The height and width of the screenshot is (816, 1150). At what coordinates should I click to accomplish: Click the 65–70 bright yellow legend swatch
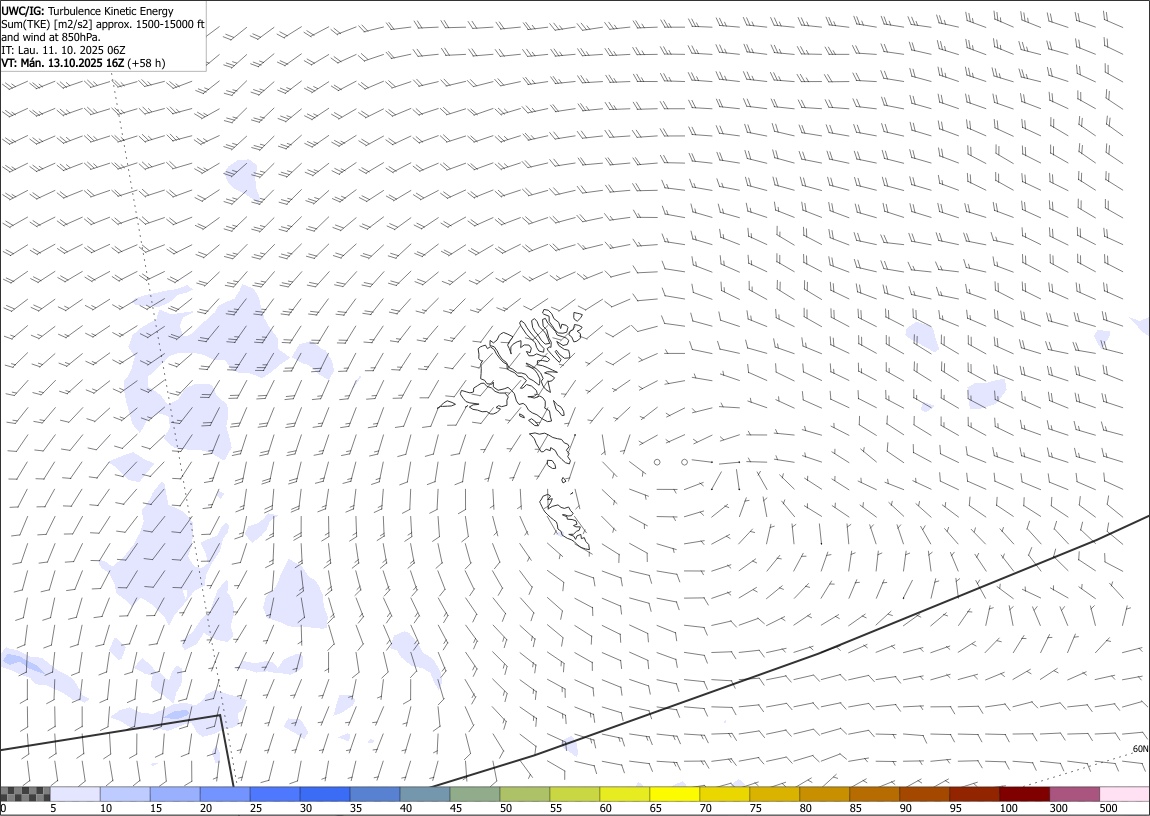click(675, 794)
